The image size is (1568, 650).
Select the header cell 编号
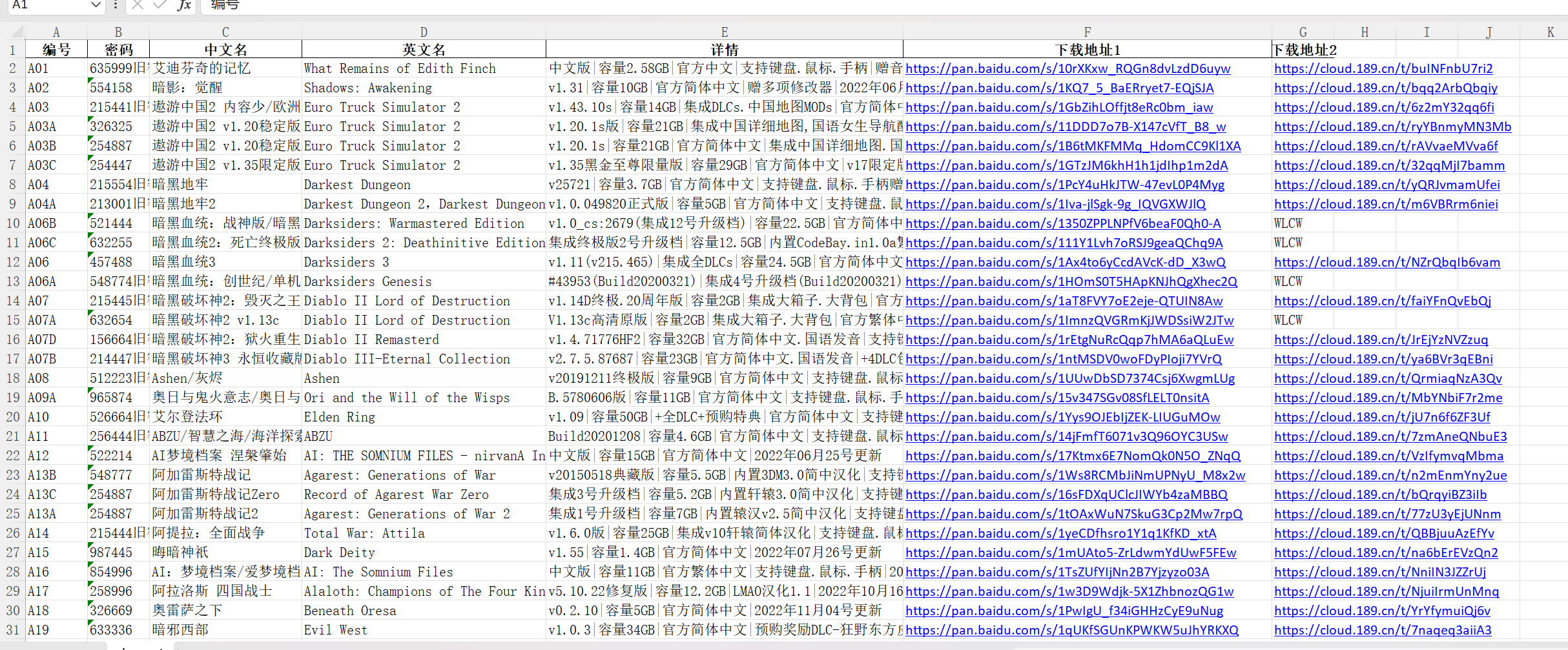point(56,50)
